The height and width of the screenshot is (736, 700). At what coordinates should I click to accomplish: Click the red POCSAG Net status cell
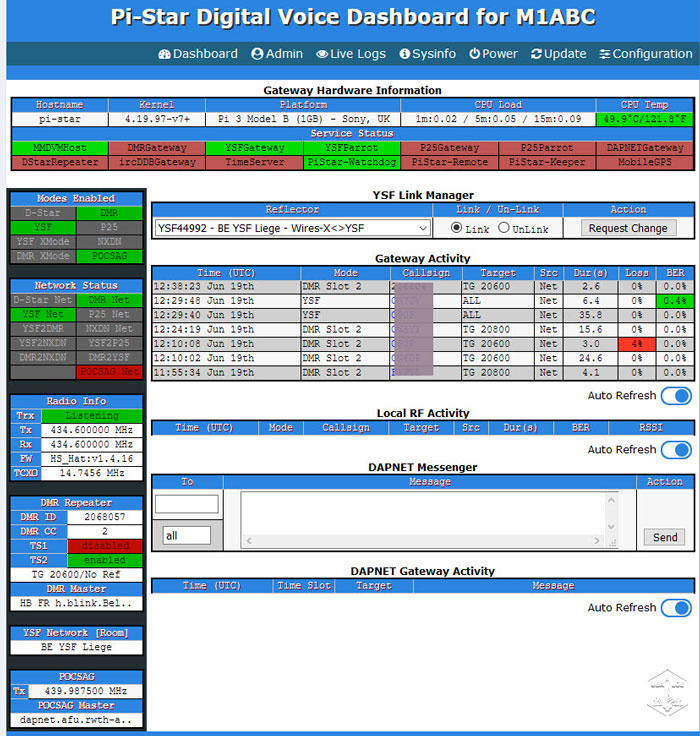pos(109,372)
